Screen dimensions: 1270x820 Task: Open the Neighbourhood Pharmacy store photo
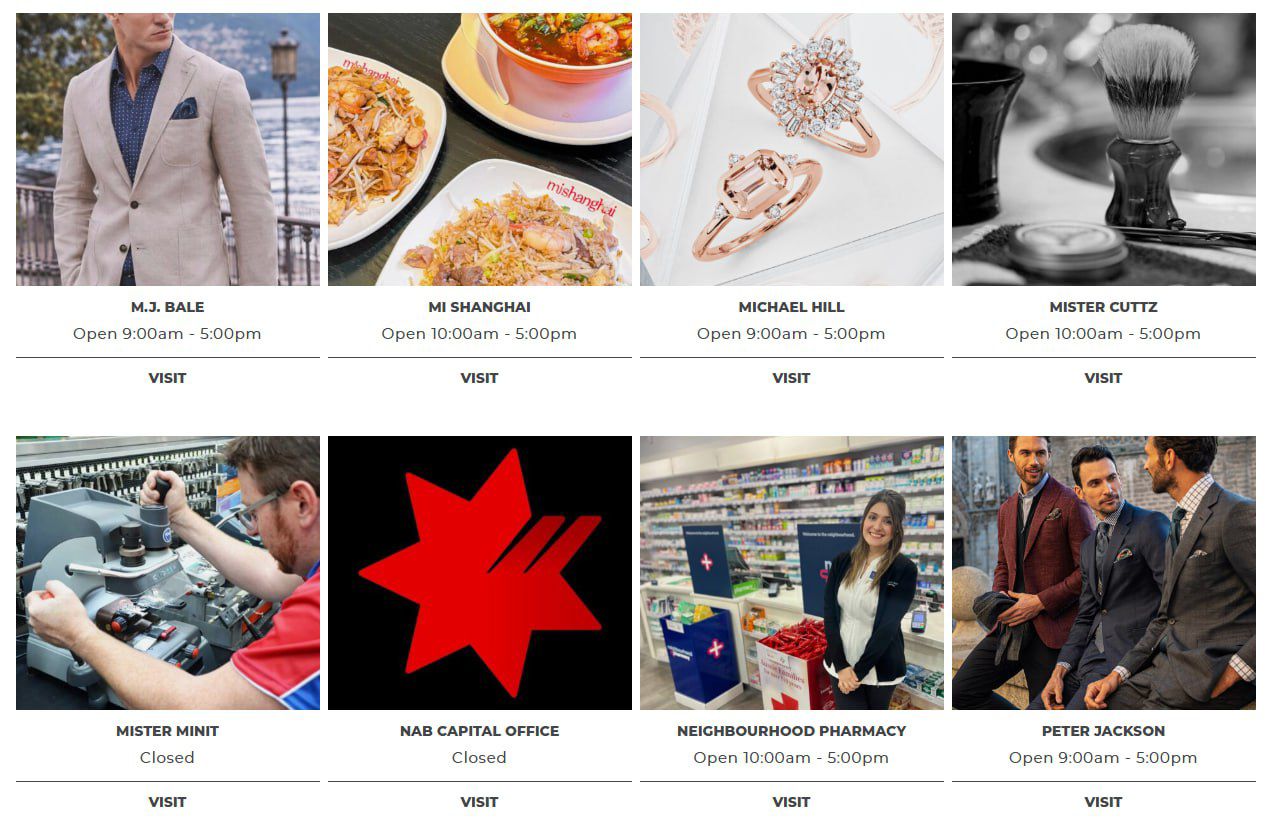(x=792, y=573)
